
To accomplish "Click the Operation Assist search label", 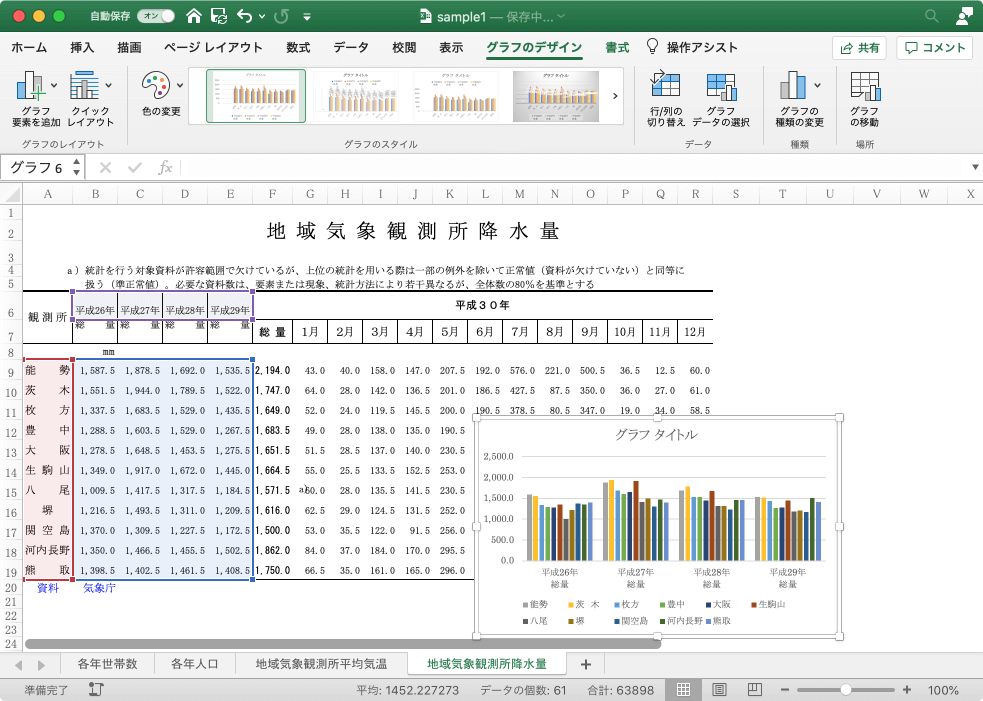I will click(702, 47).
